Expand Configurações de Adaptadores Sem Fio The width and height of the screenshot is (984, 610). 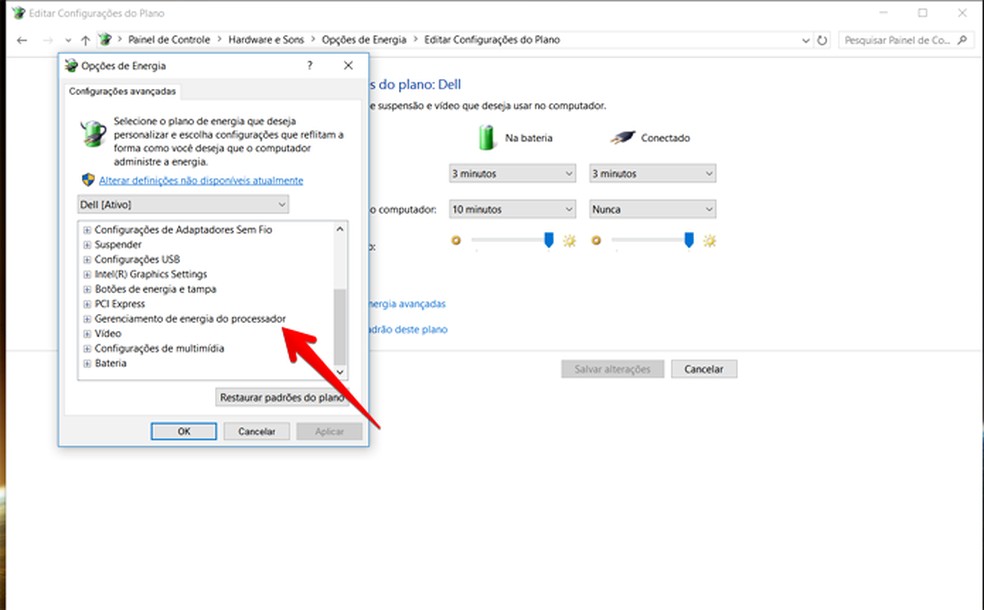point(87,230)
